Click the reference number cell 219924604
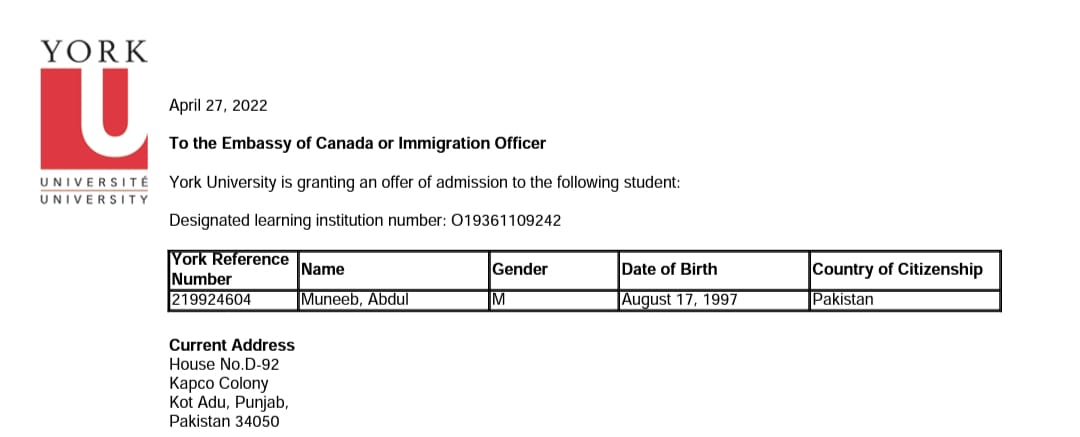Image resolution: width=1080 pixels, height=437 pixels. (211, 299)
